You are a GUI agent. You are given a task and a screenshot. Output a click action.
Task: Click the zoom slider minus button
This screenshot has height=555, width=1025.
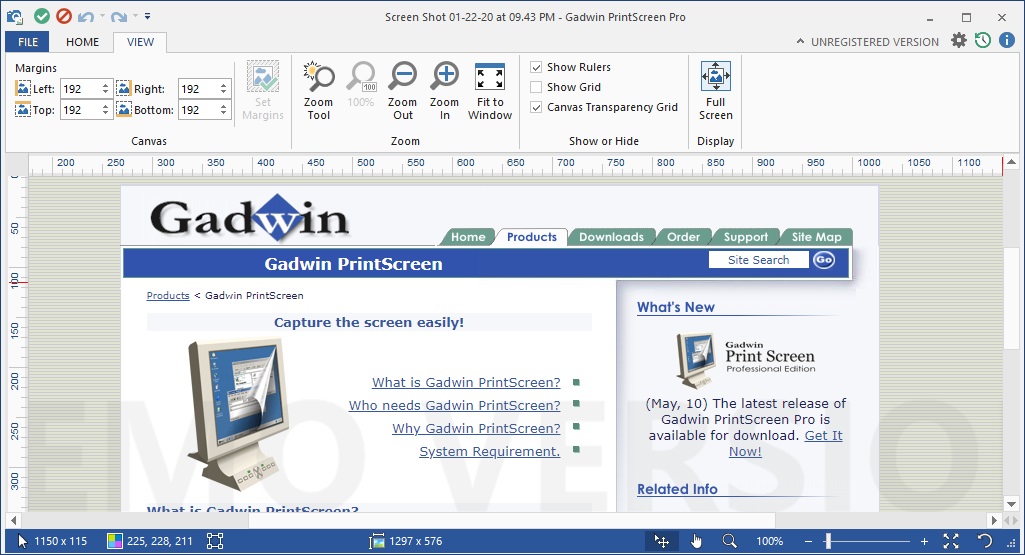(809, 541)
